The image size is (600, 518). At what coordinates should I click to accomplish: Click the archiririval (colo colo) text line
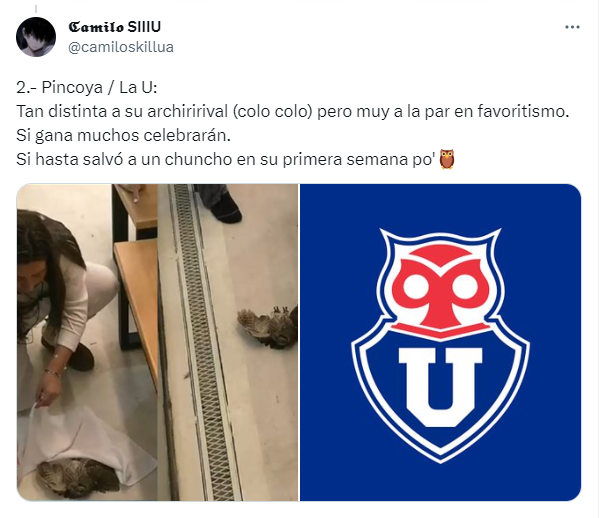coord(293,111)
